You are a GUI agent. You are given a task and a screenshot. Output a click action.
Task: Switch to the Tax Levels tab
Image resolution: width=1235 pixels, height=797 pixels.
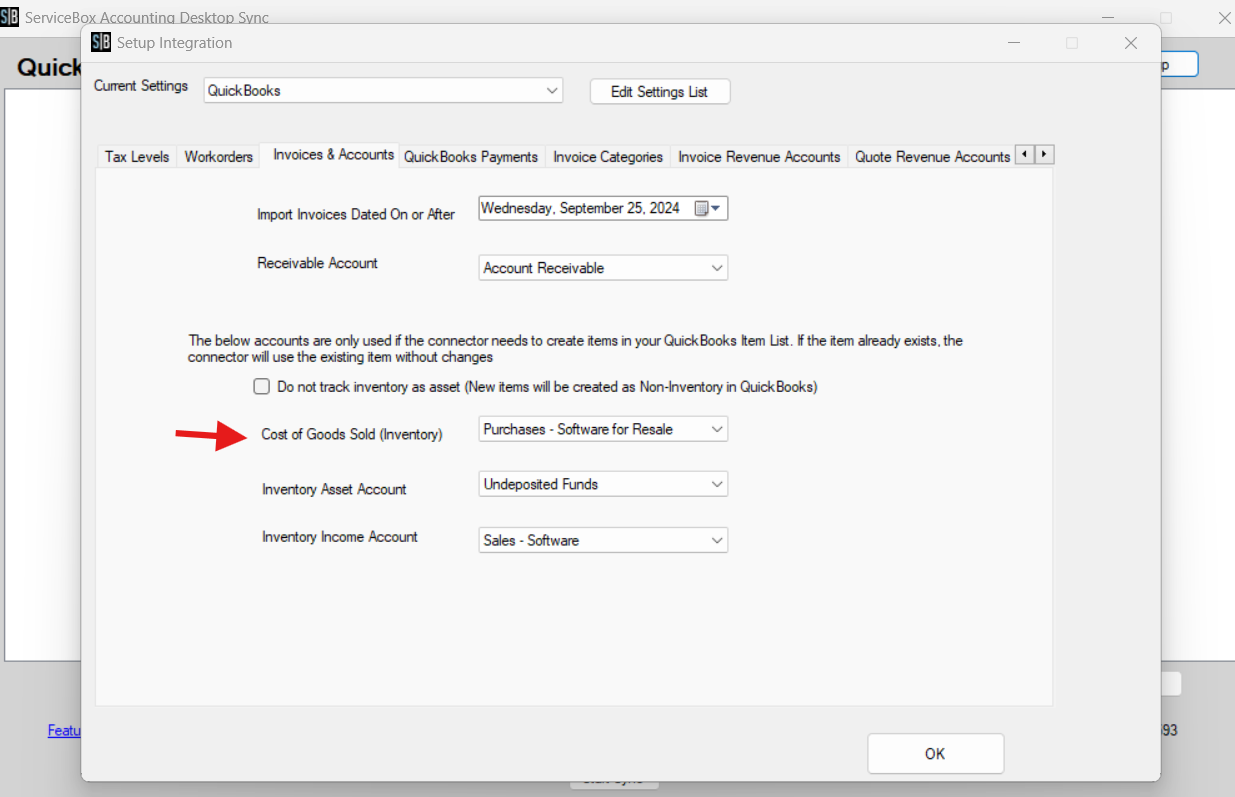(137, 157)
